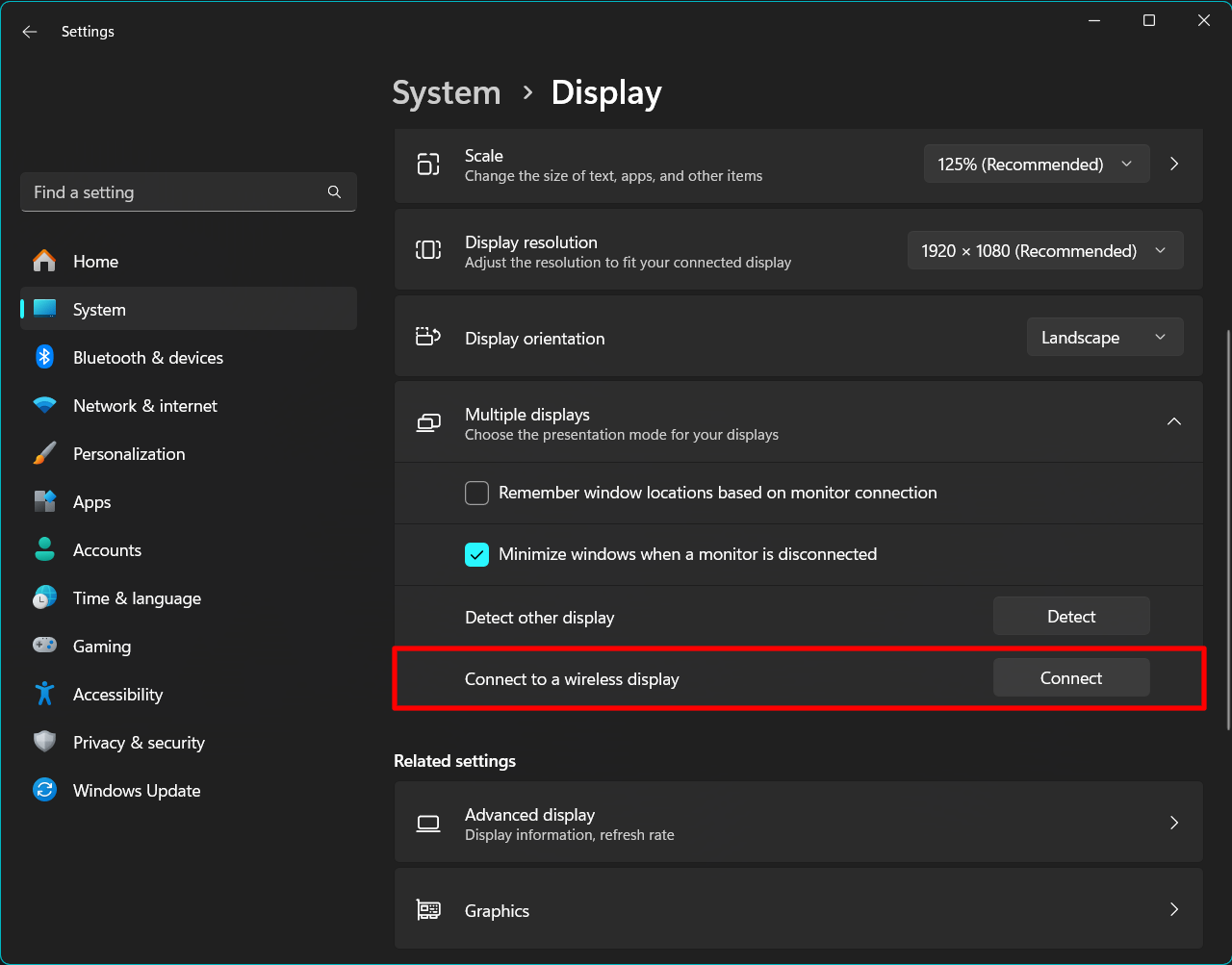Screen dimensions: 1232x965
Task: Click the Scale setting icon
Action: point(428,165)
